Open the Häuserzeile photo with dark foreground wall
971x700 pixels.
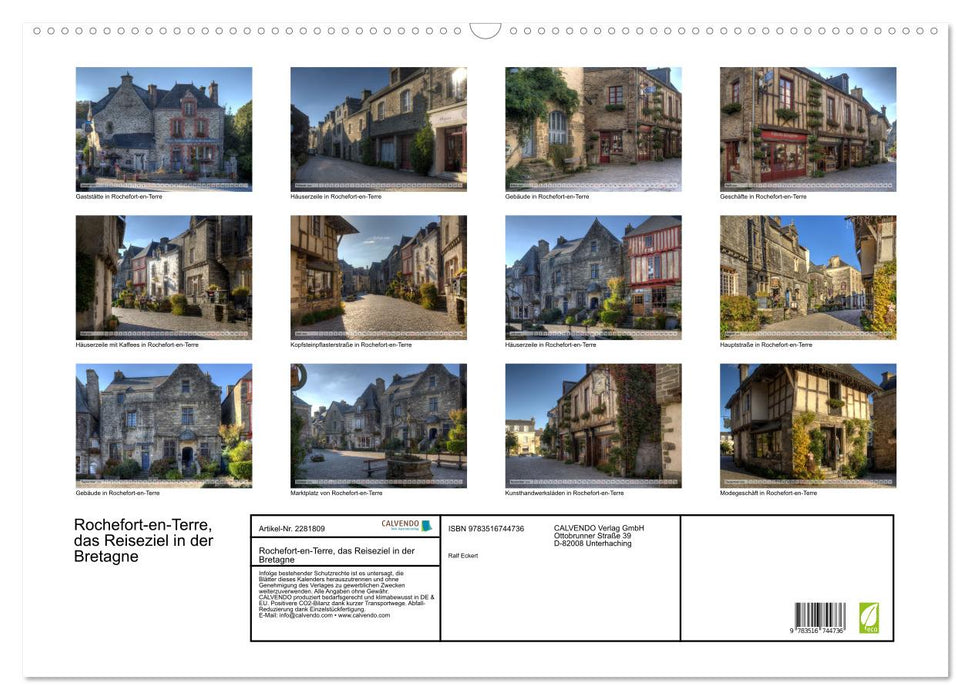pos(378,129)
